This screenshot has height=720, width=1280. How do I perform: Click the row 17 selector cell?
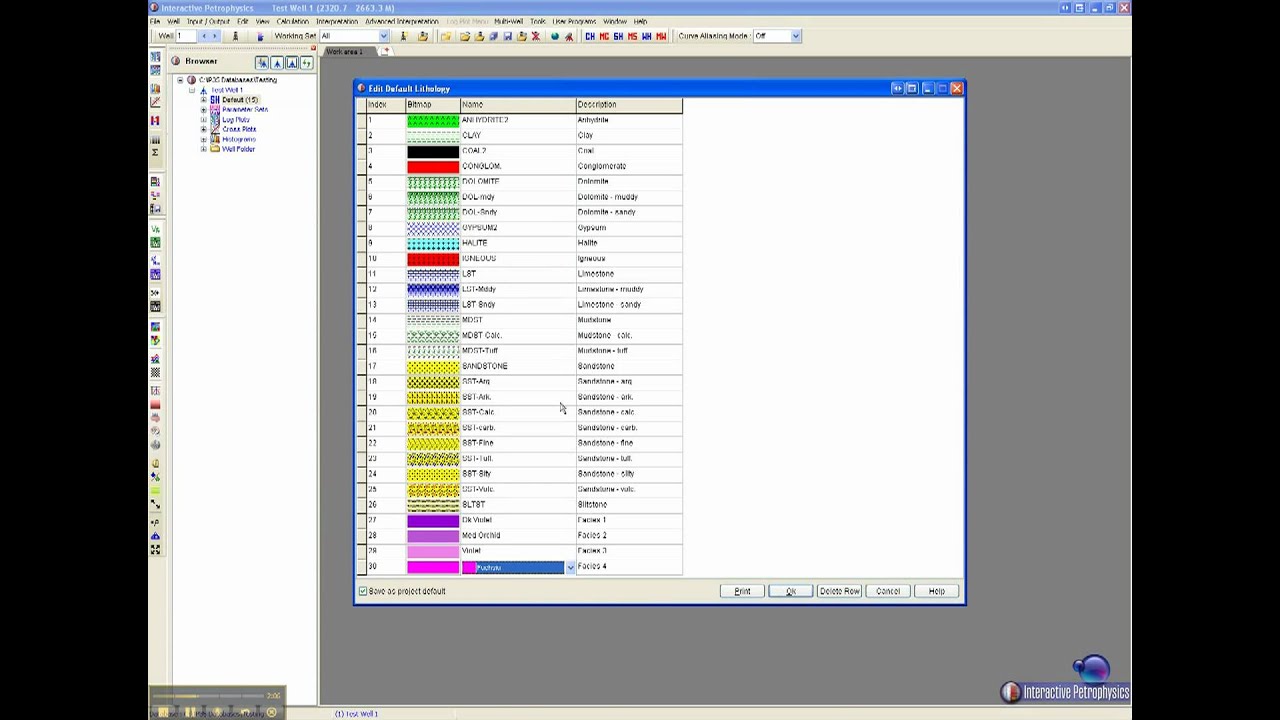point(361,366)
